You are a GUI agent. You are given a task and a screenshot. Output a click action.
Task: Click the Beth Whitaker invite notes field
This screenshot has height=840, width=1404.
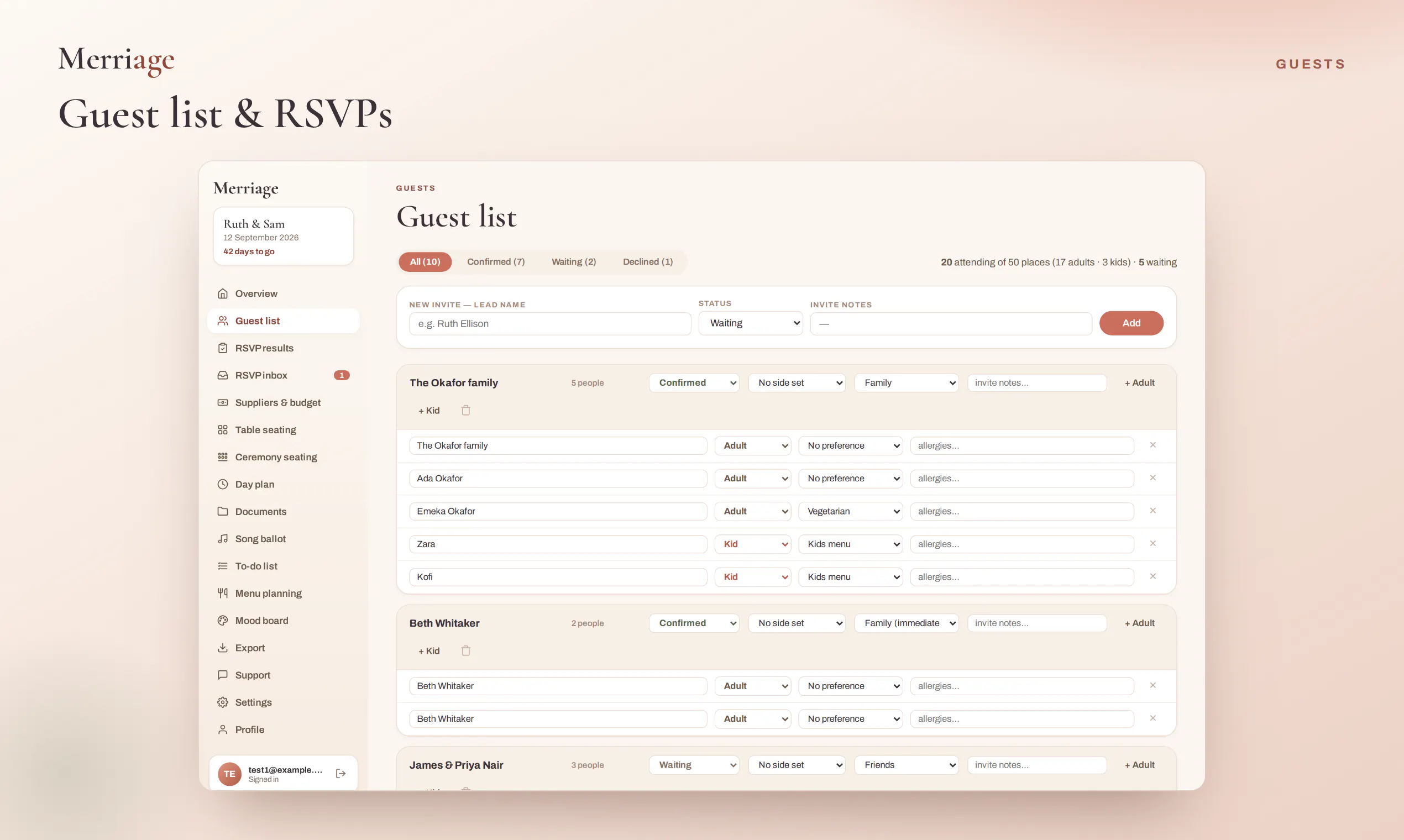click(x=1037, y=623)
